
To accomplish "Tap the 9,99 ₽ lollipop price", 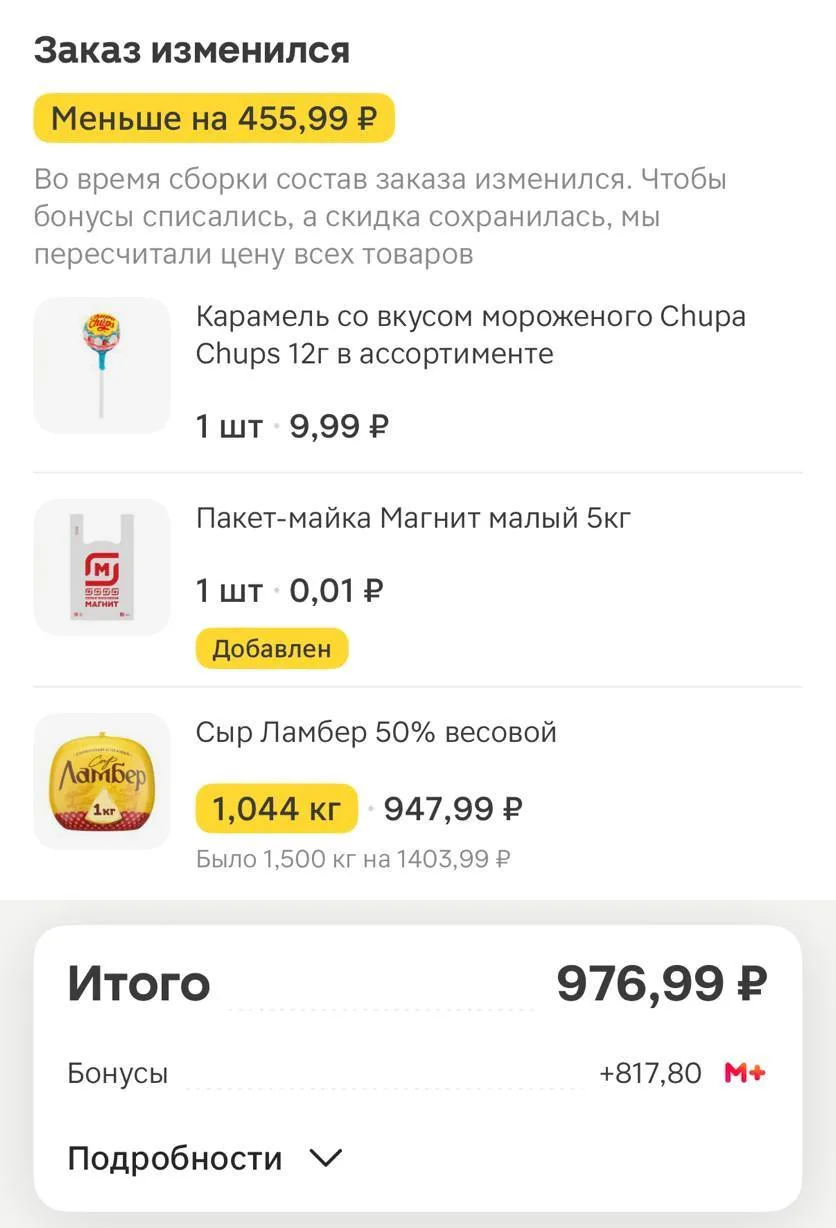I will pyautogui.click(x=338, y=427).
